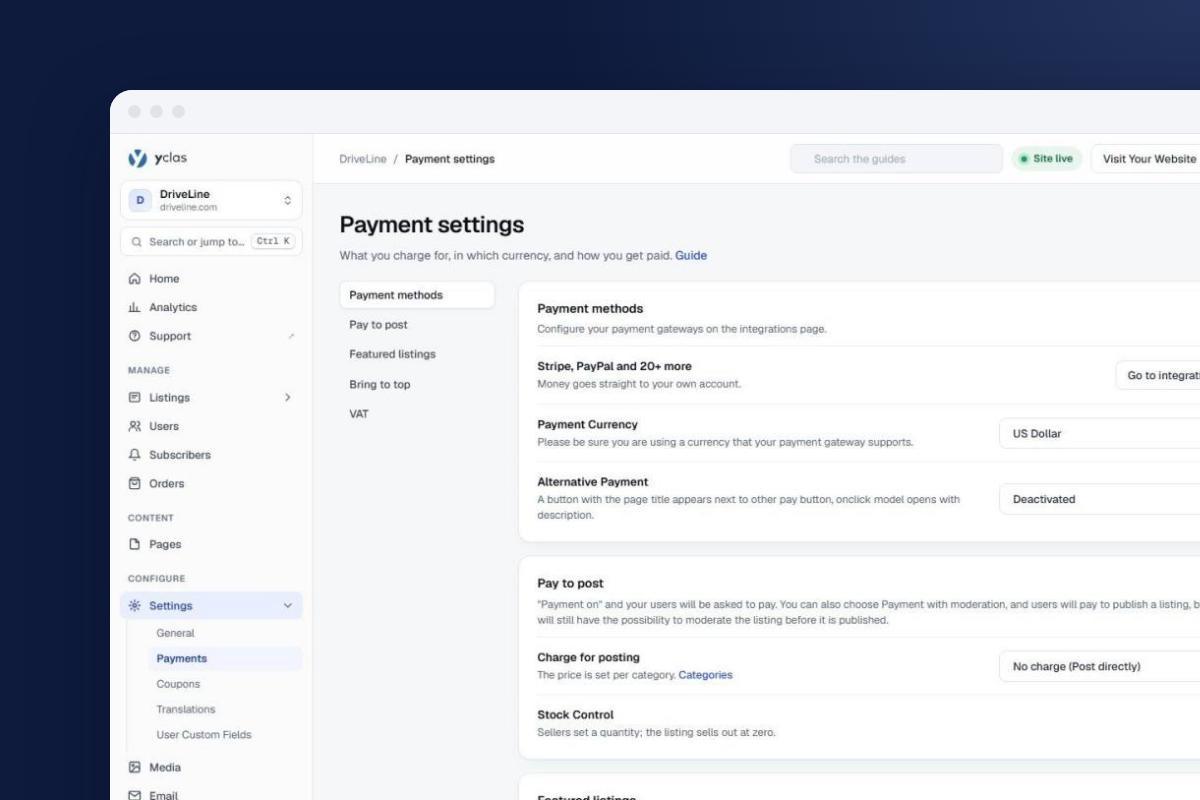Image resolution: width=1200 pixels, height=800 pixels.
Task: Collapse the Settings menu chevron
Action: coord(288,606)
